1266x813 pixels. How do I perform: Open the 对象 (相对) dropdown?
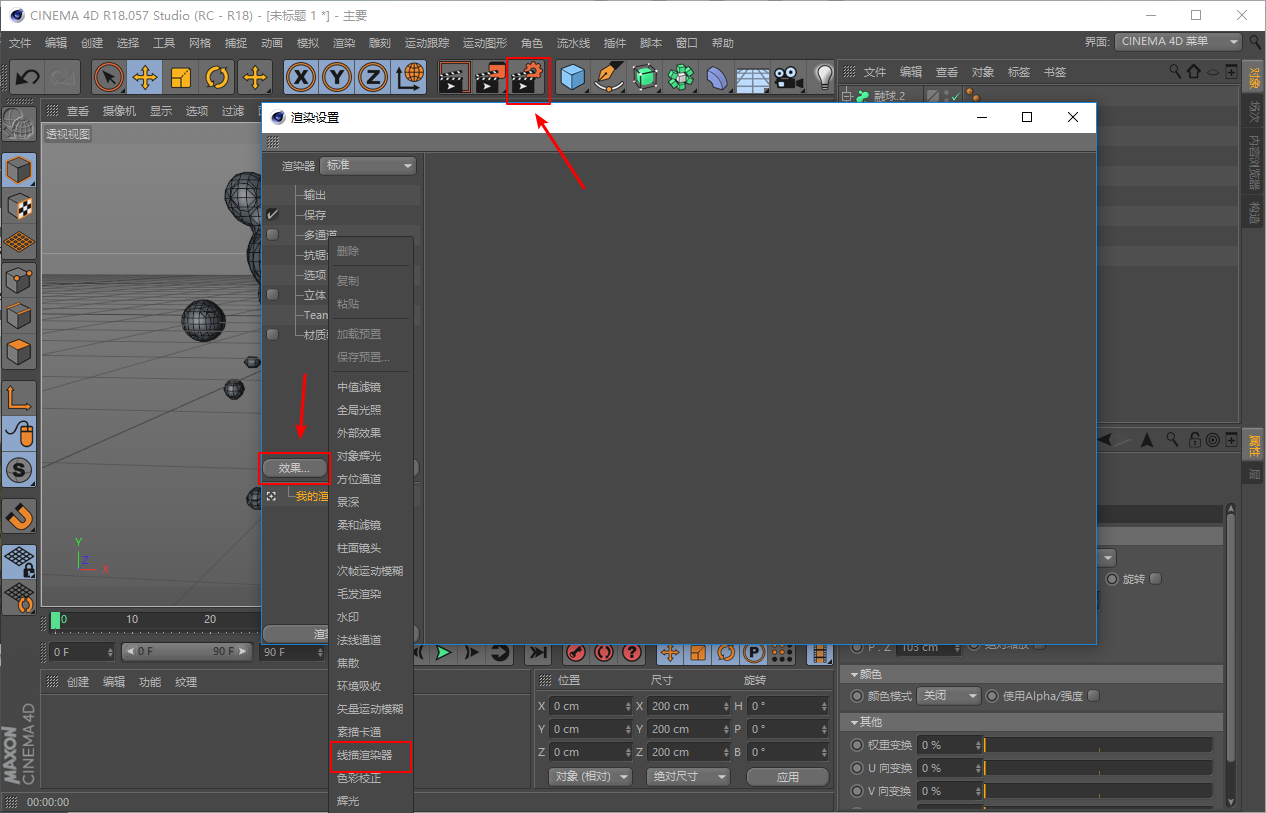tap(591, 776)
